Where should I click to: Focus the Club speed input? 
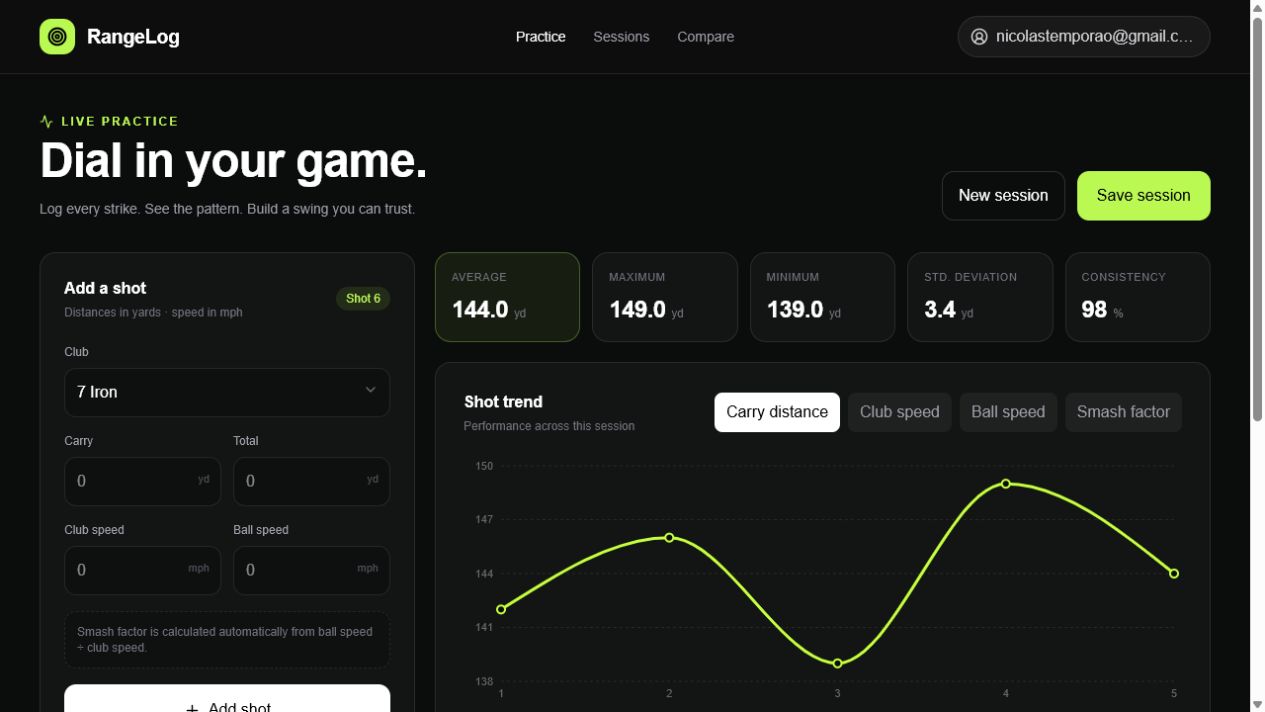(142, 570)
